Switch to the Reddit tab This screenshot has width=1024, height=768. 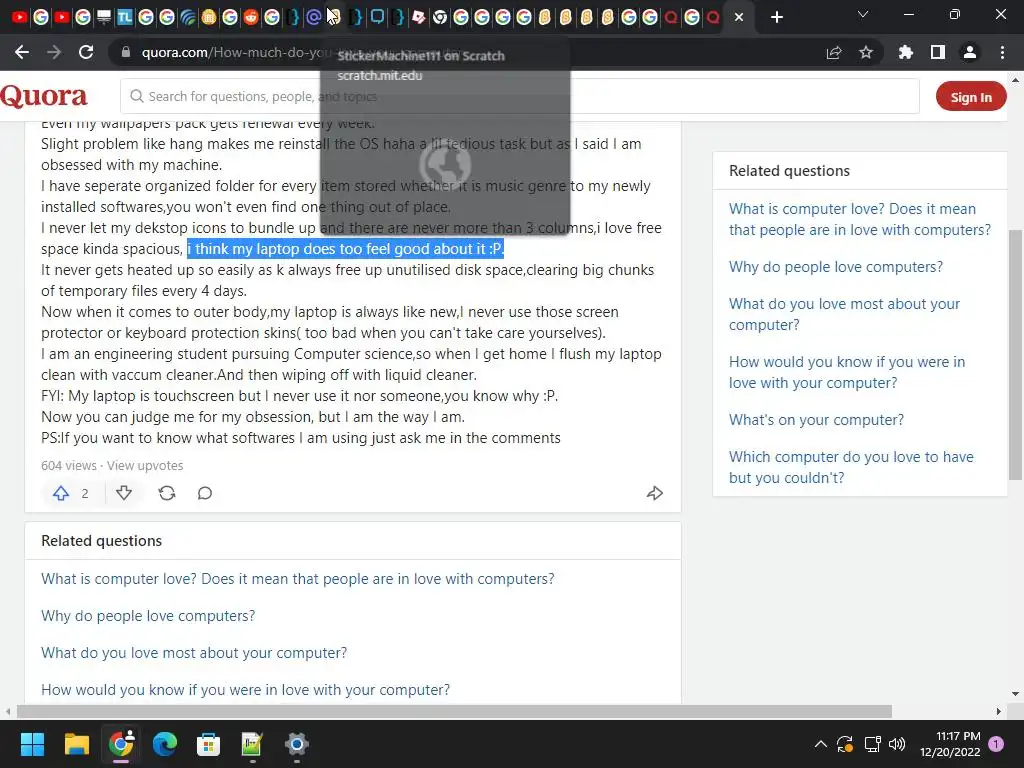(251, 18)
